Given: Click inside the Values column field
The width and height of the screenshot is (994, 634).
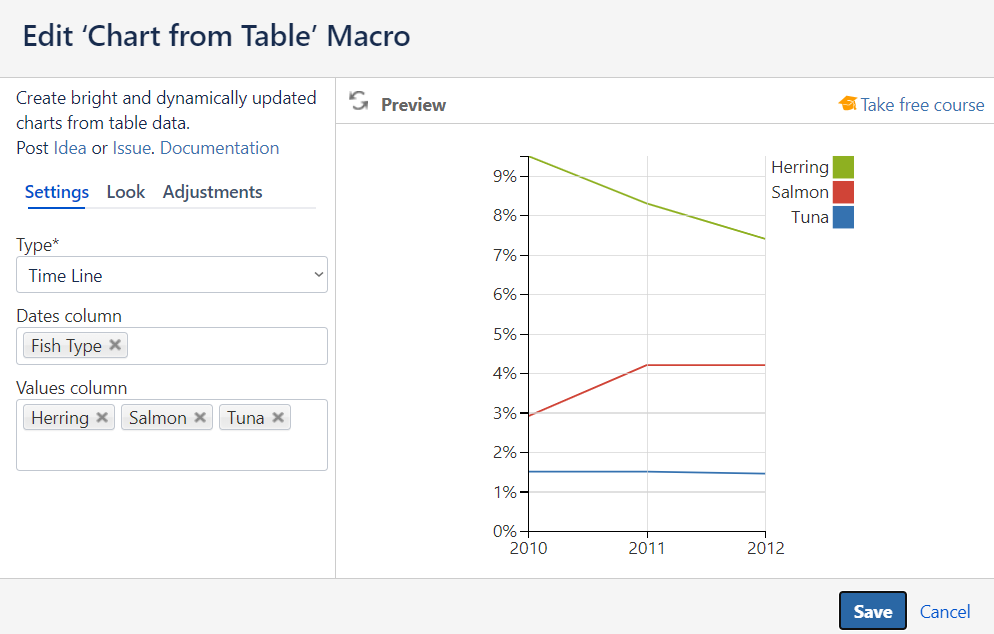Looking at the screenshot, I should pos(172,451).
